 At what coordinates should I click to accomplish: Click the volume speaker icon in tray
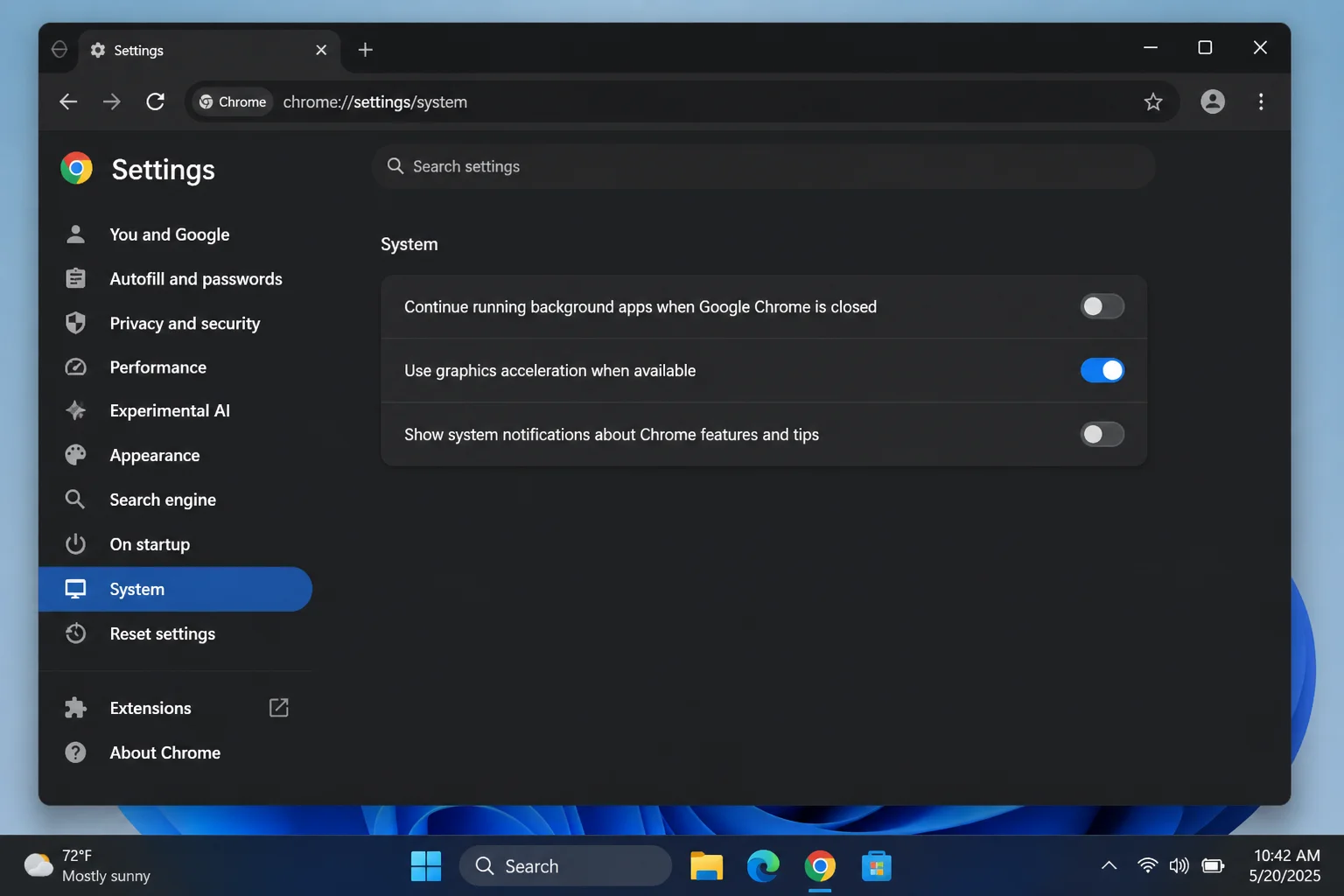coord(1179,866)
